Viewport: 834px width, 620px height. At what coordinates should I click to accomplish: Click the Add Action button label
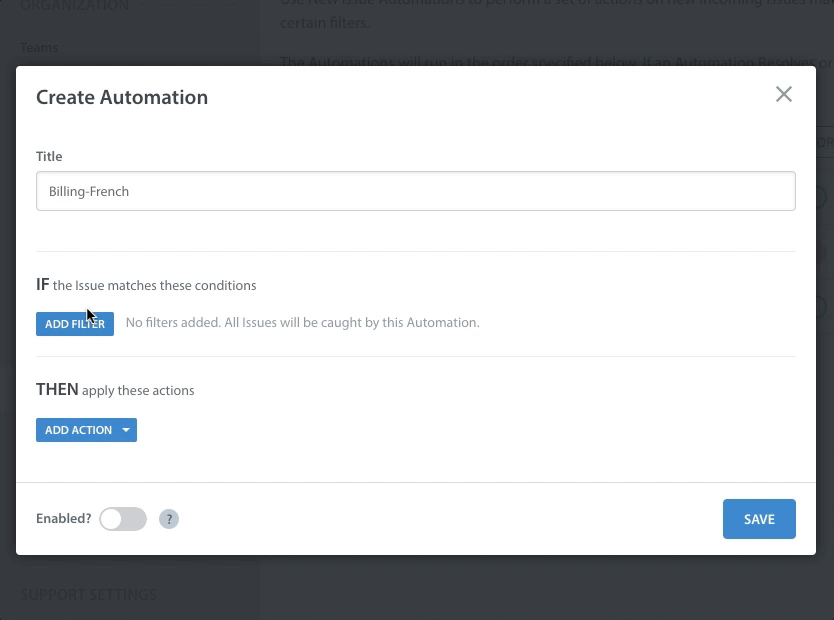point(78,430)
